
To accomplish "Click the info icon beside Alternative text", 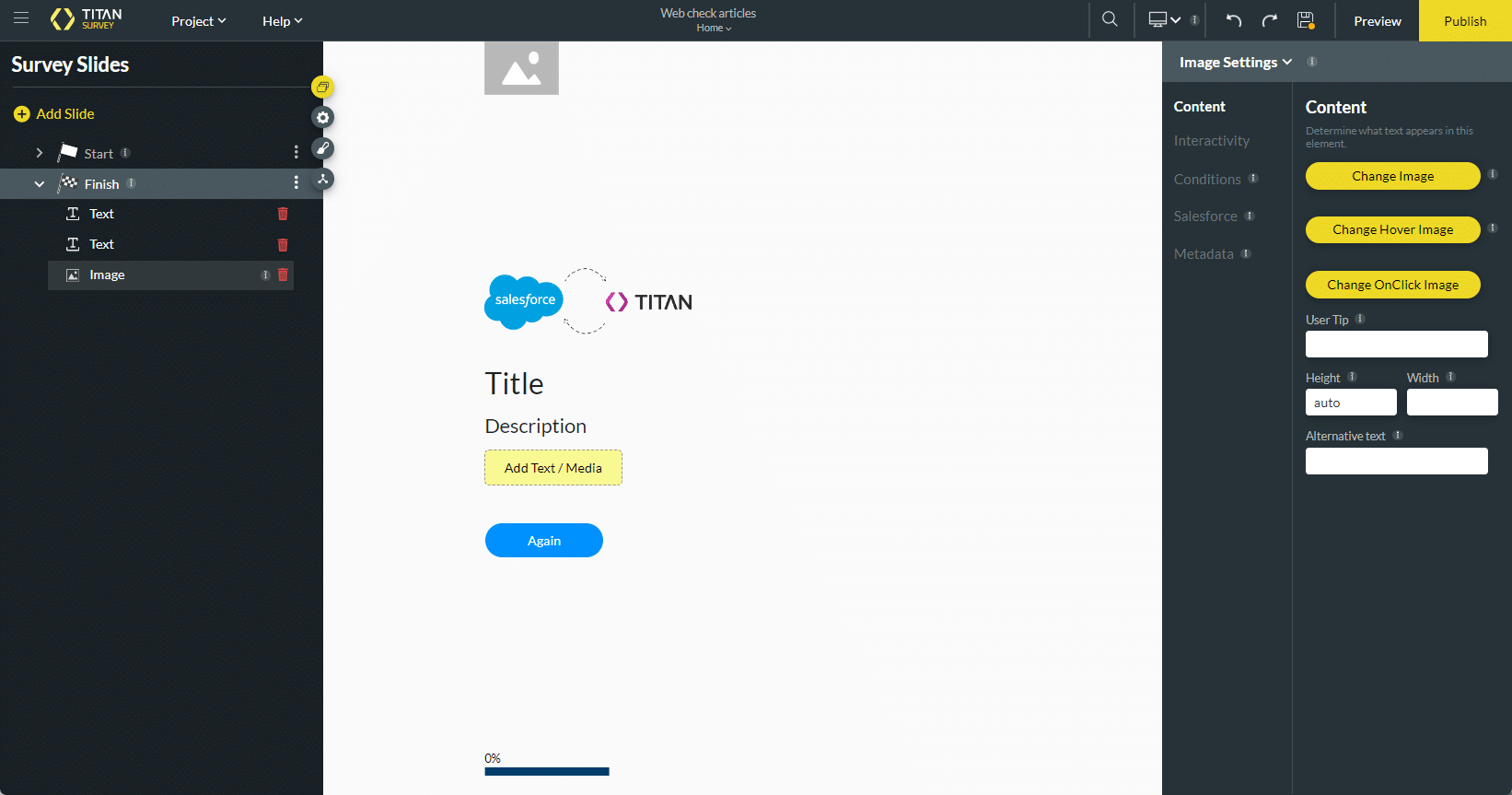I will point(1398,435).
